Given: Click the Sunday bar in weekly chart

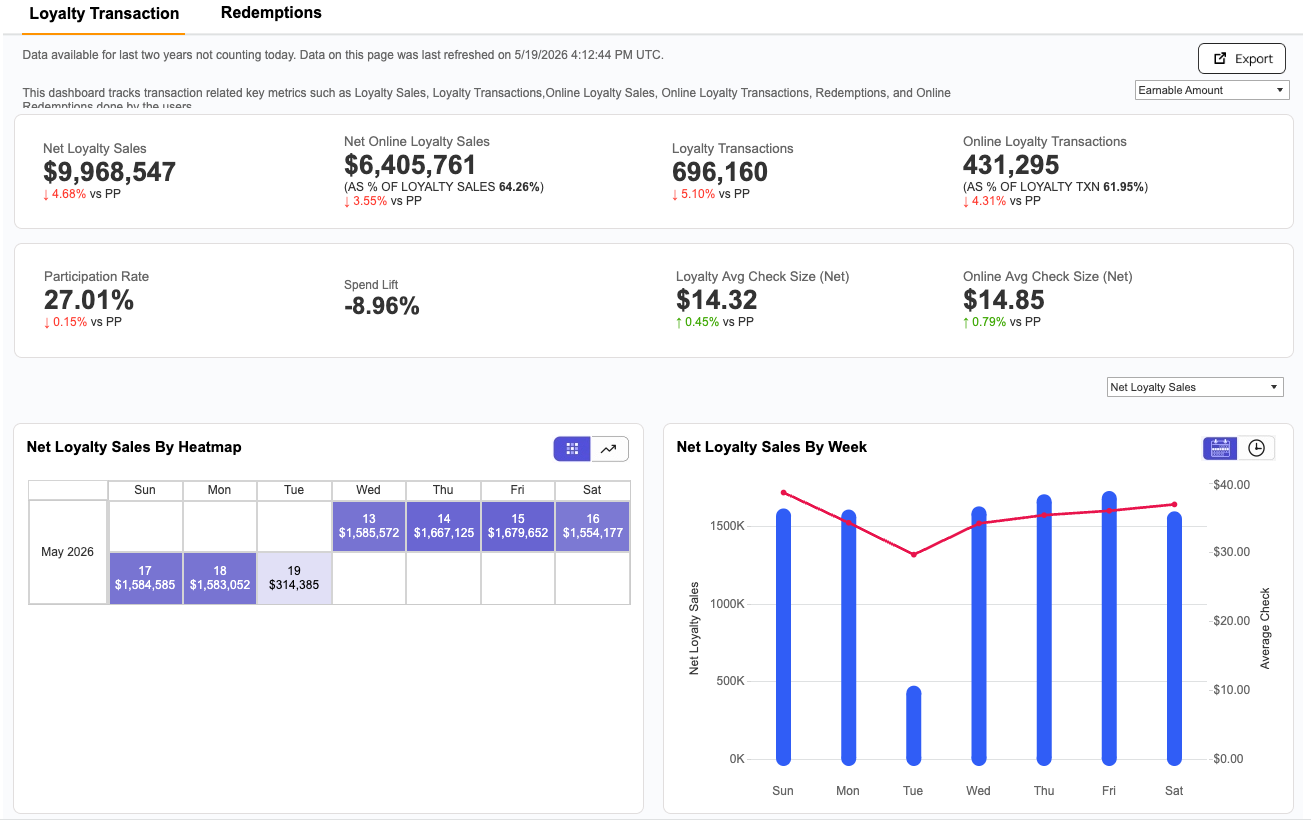Looking at the screenshot, I should pyautogui.click(x=783, y=637).
